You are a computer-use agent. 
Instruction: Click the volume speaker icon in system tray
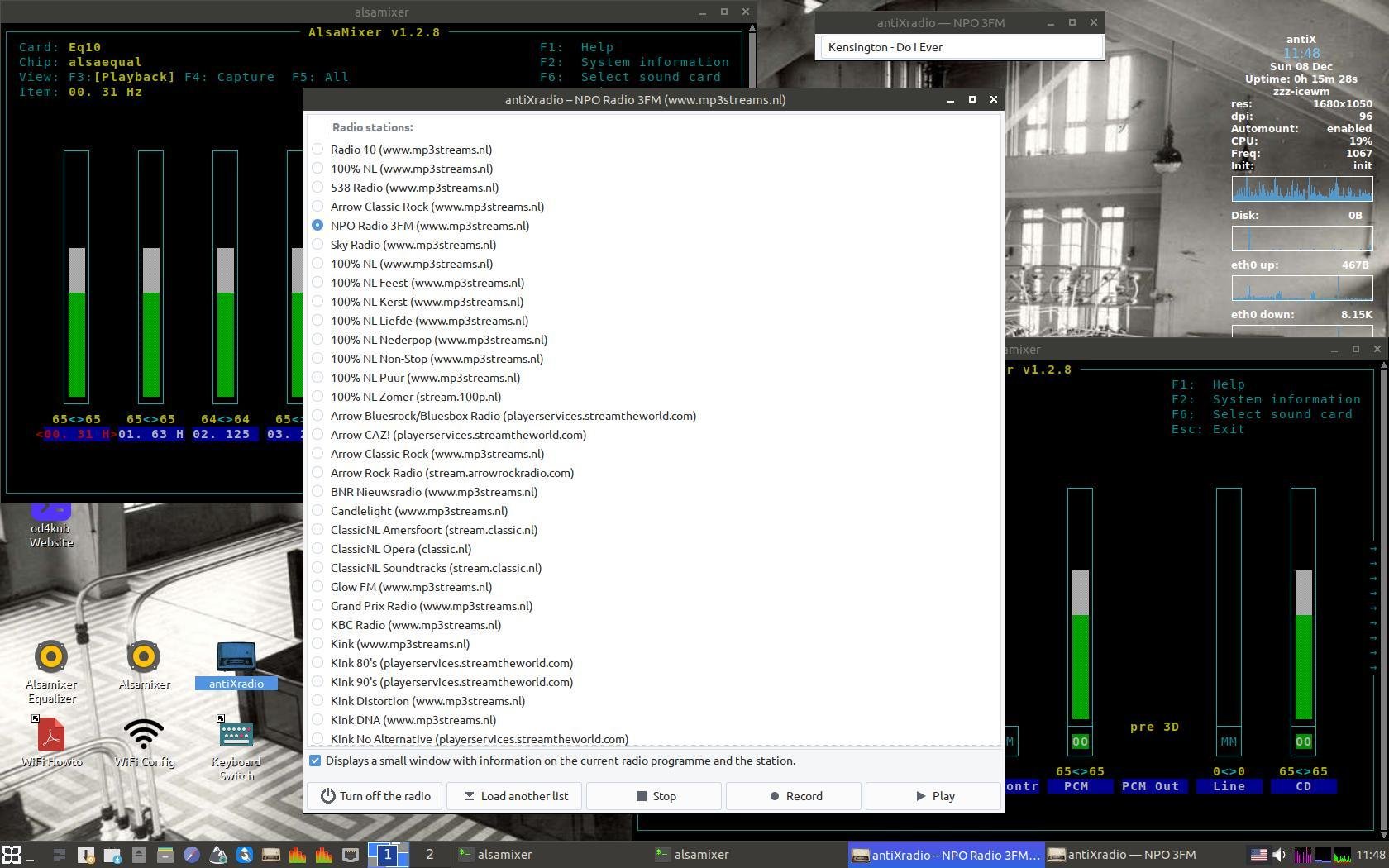(1279, 855)
